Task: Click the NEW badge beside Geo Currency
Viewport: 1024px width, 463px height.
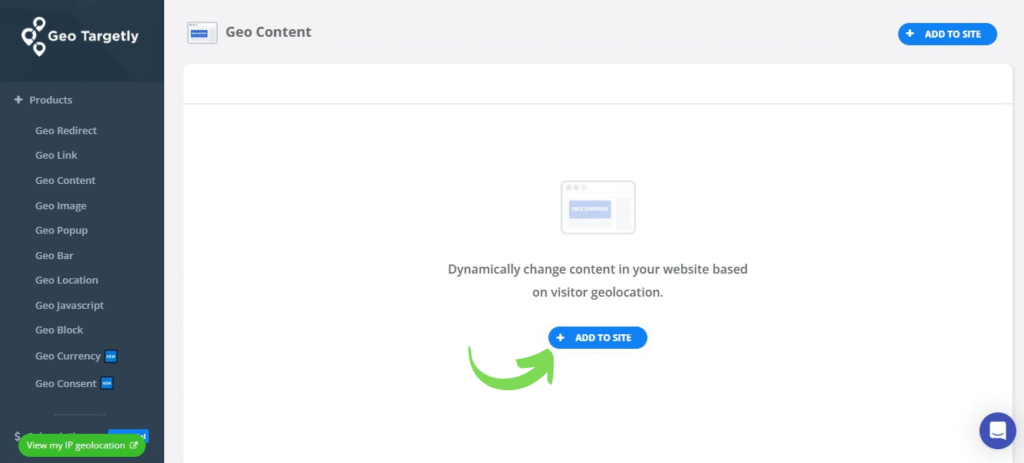Action: pos(111,357)
